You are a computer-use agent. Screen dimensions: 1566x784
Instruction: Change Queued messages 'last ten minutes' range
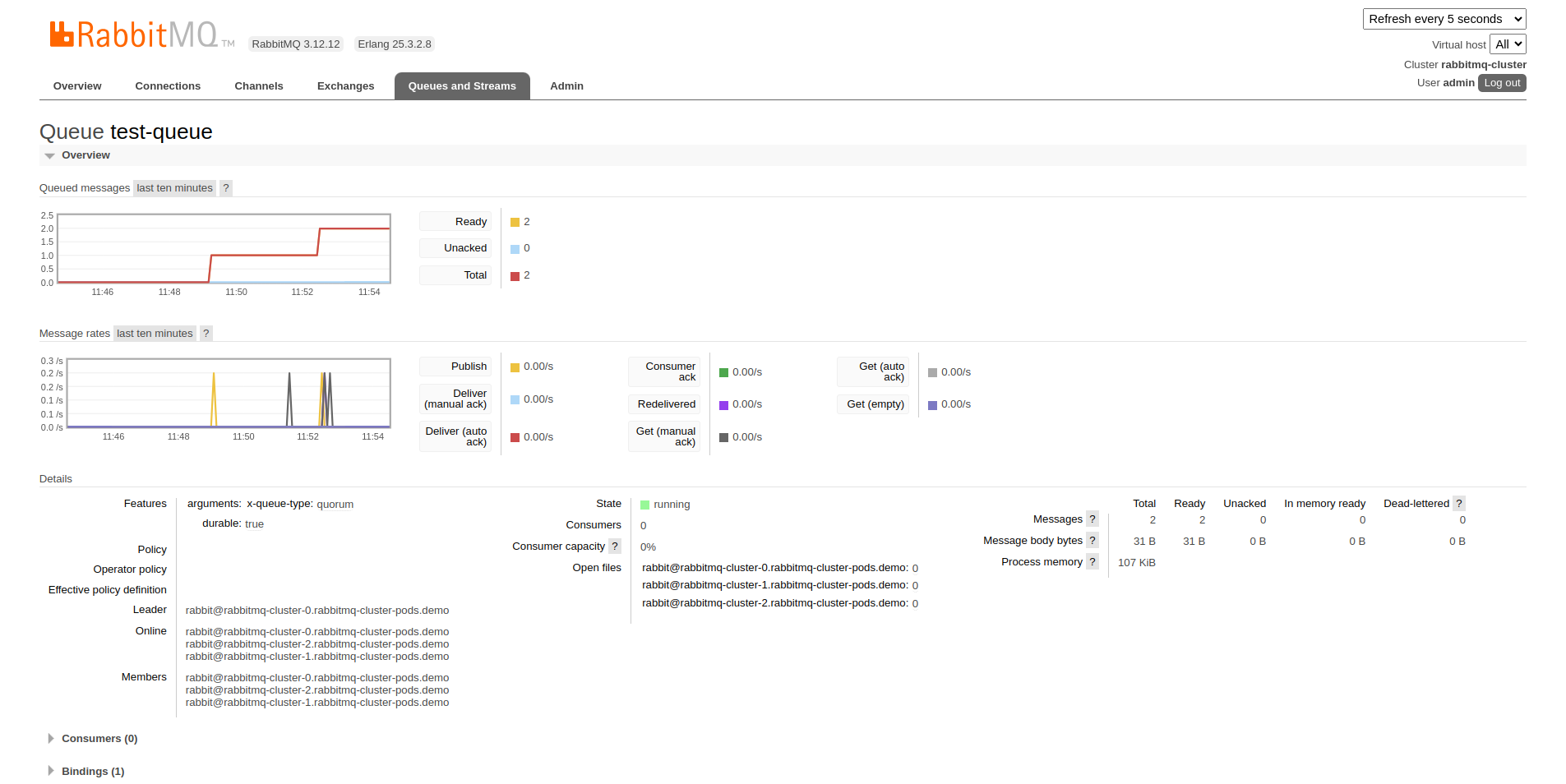174,188
